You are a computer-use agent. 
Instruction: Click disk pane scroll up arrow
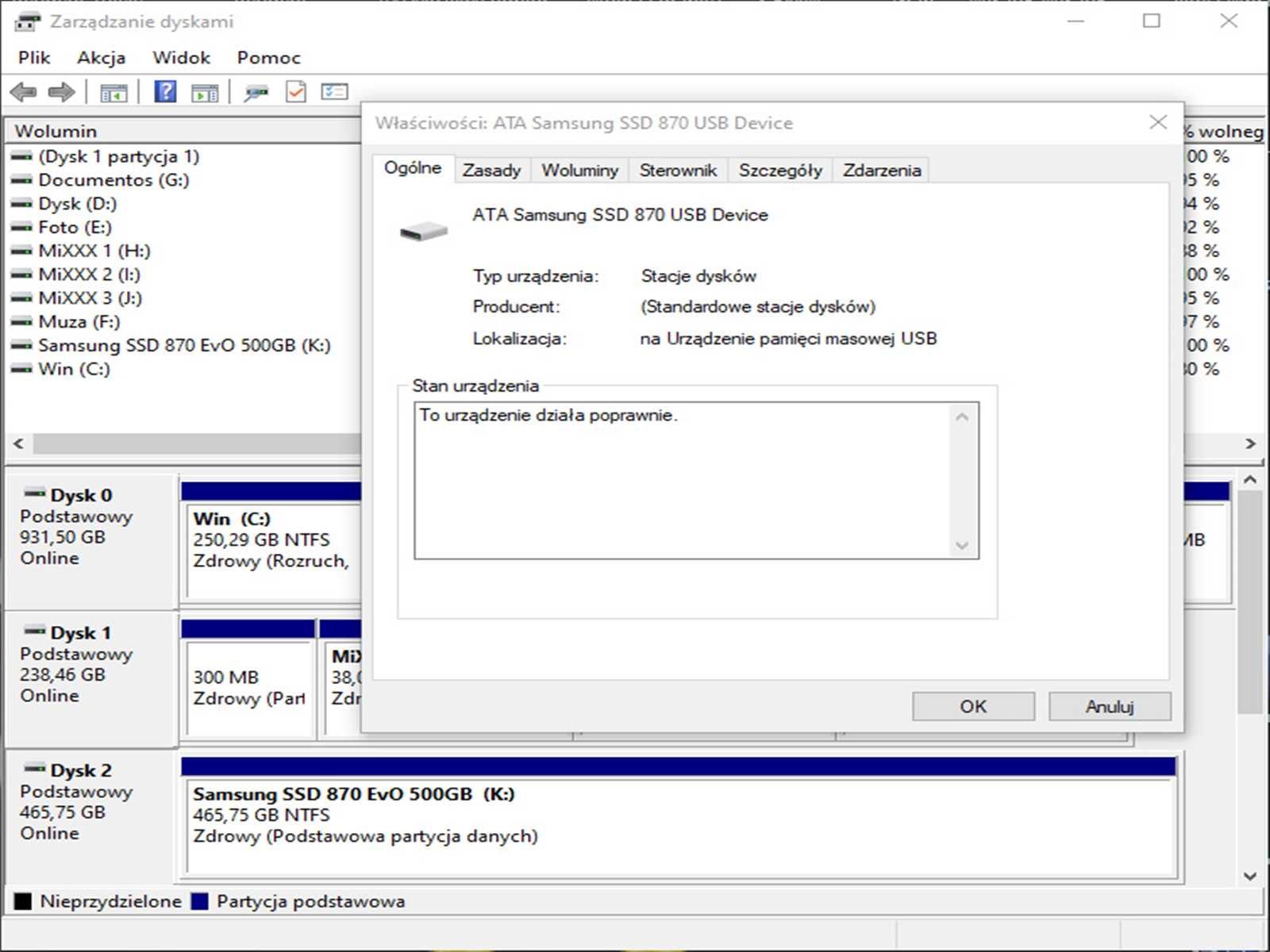pyautogui.click(x=1250, y=480)
